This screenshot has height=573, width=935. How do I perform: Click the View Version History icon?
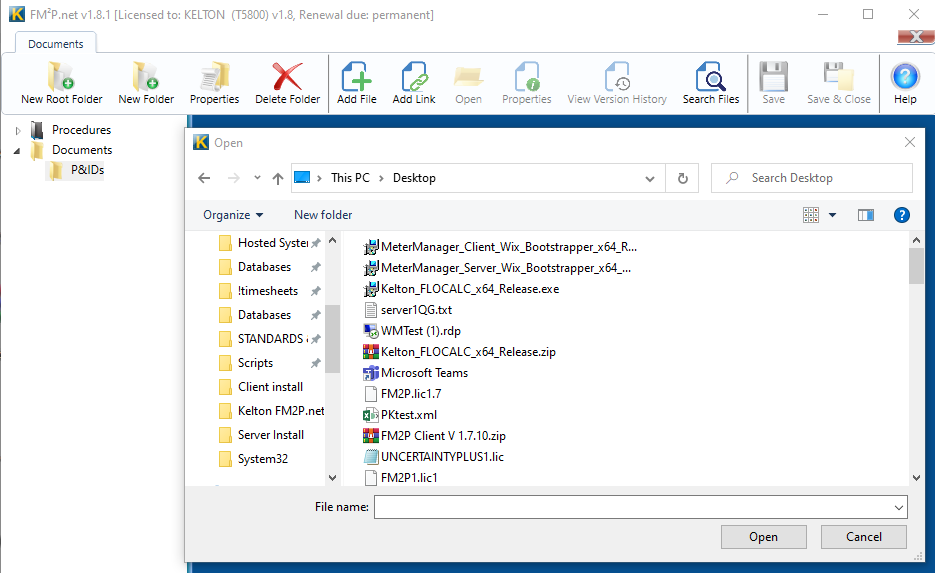(x=617, y=77)
